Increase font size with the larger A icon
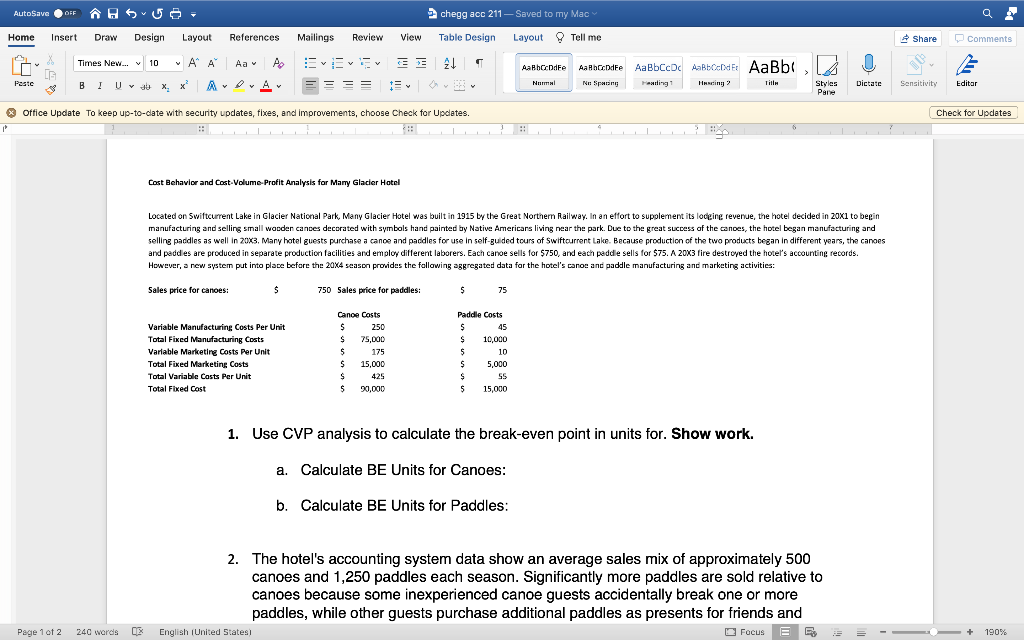Image resolution: width=1024 pixels, height=640 pixels. [193, 63]
